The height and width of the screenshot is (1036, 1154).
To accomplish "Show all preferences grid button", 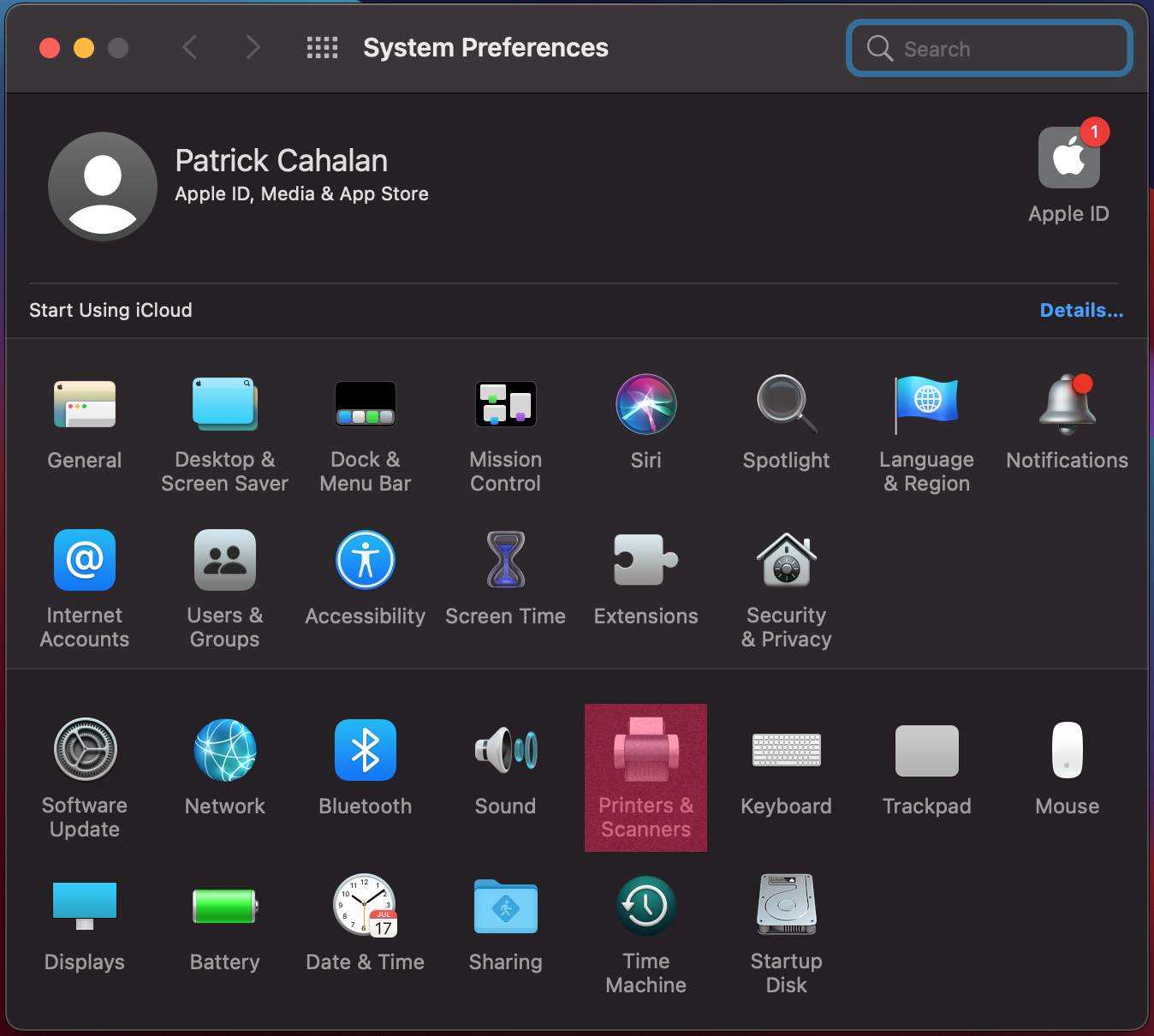I will pos(322,48).
